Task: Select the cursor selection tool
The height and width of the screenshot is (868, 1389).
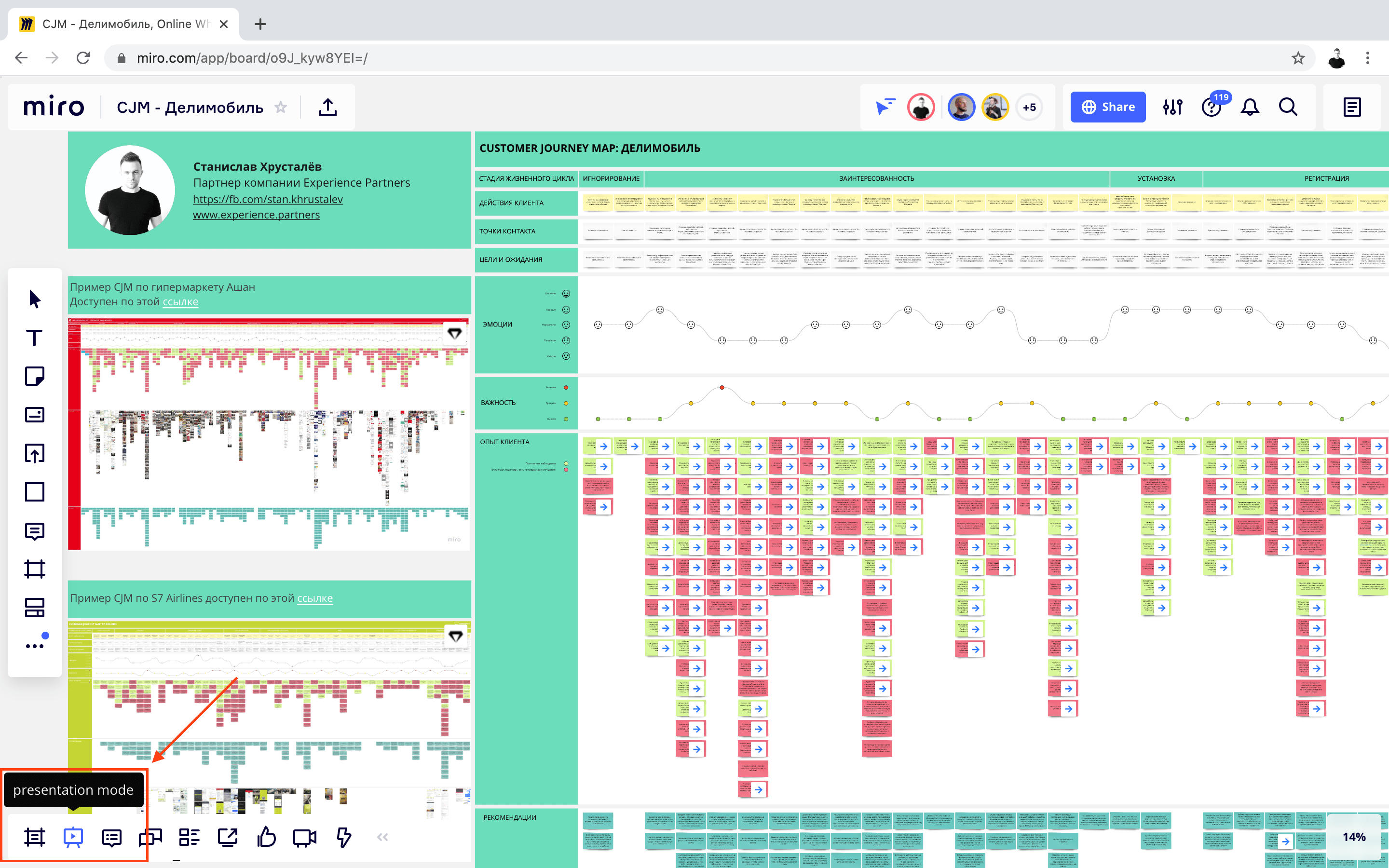Action: [x=34, y=299]
